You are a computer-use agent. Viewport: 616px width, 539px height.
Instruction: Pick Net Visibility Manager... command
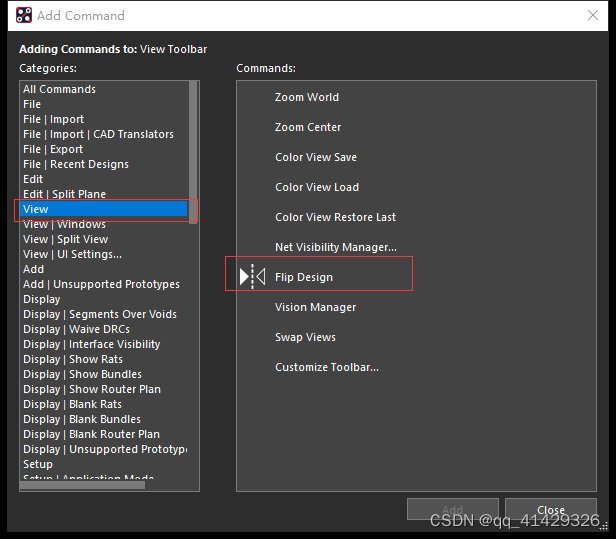click(336, 247)
